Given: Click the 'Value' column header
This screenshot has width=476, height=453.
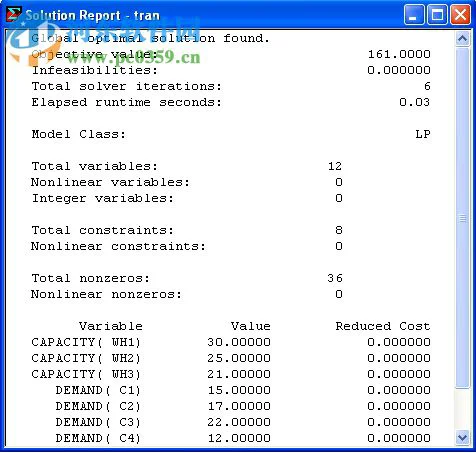Looking at the screenshot, I should coord(250,326).
